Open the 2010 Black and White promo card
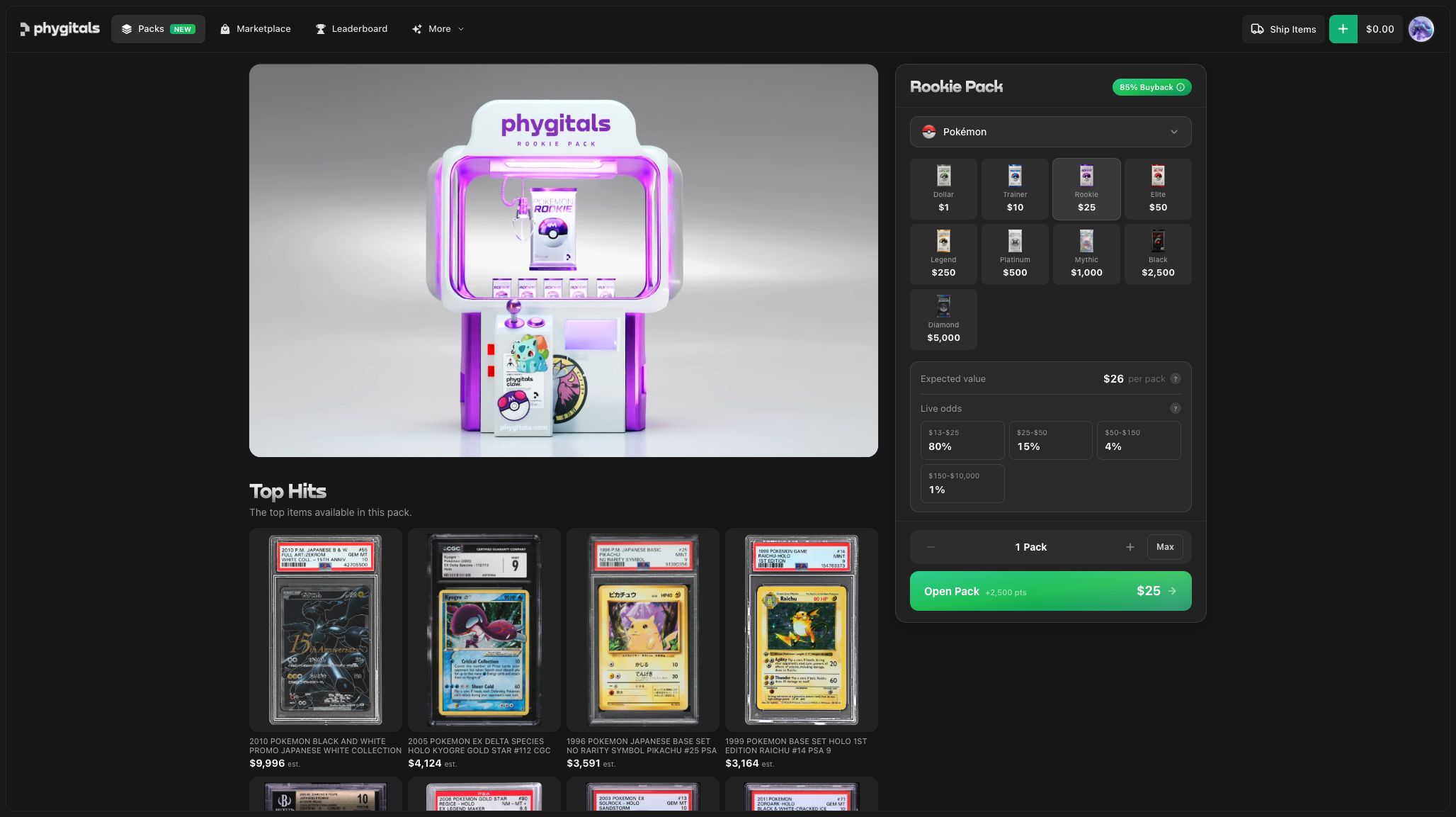Screen dimensions: 1456x817 pyautogui.click(x=326, y=630)
